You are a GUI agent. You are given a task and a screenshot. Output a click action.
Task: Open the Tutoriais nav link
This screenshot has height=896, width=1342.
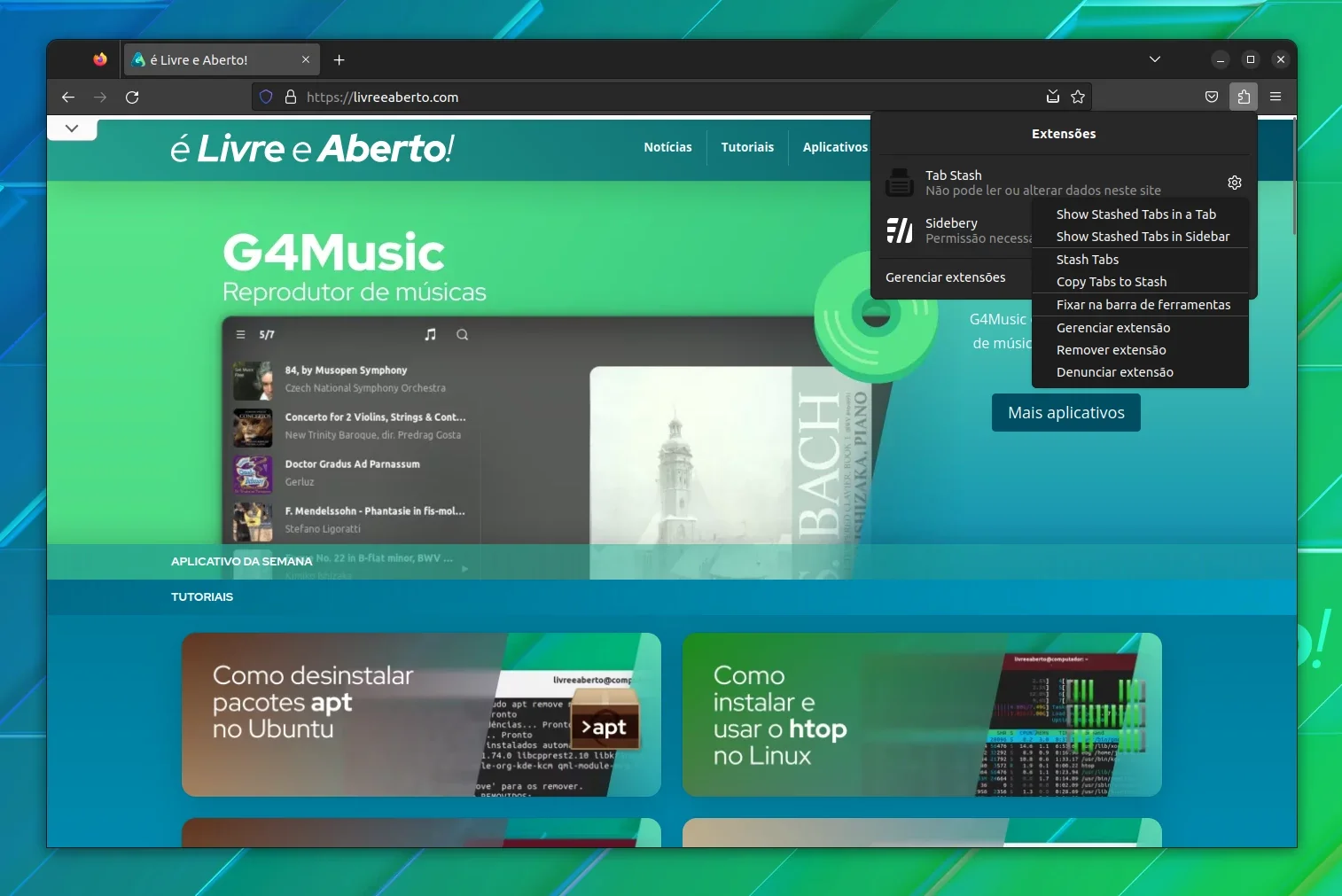[747, 147]
